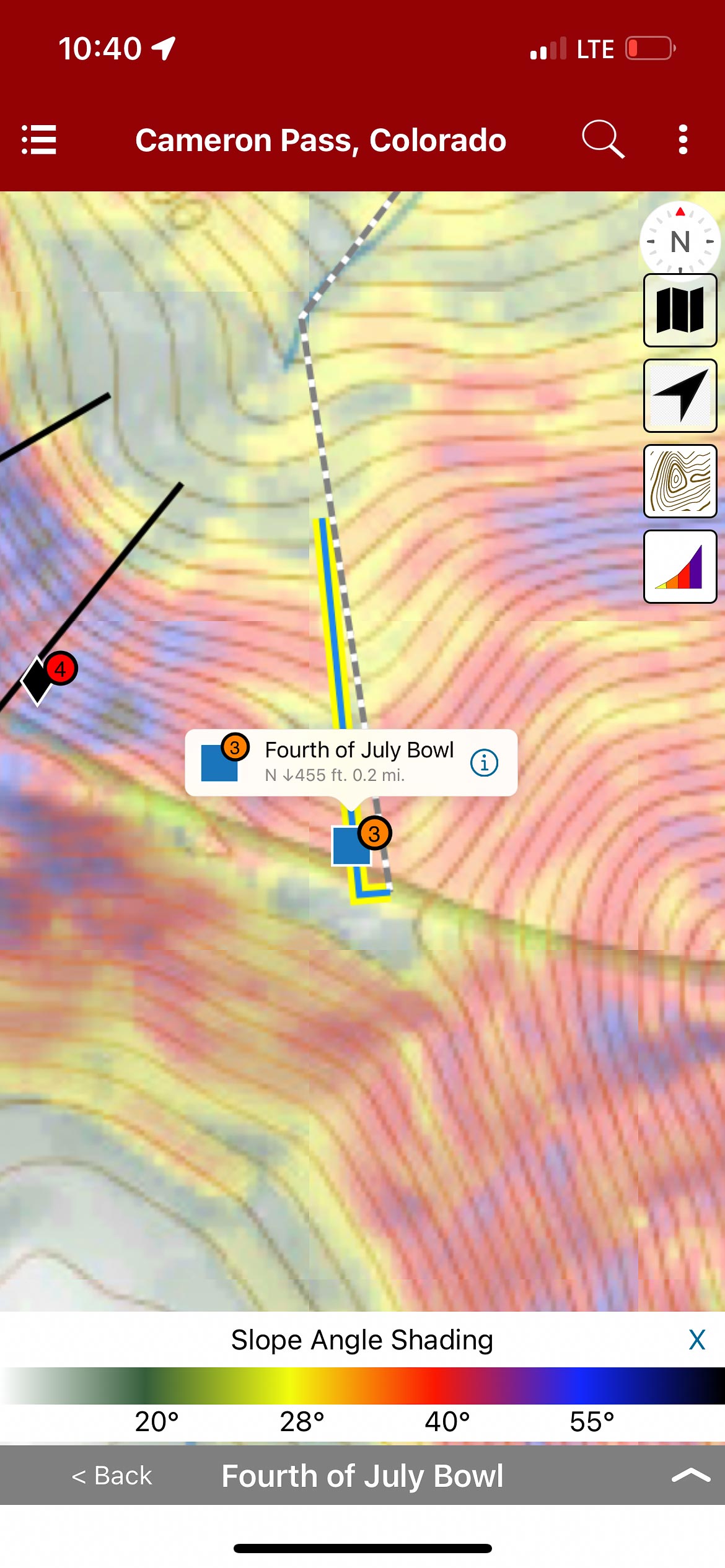Toggle the topographic contour layer

[x=680, y=481]
